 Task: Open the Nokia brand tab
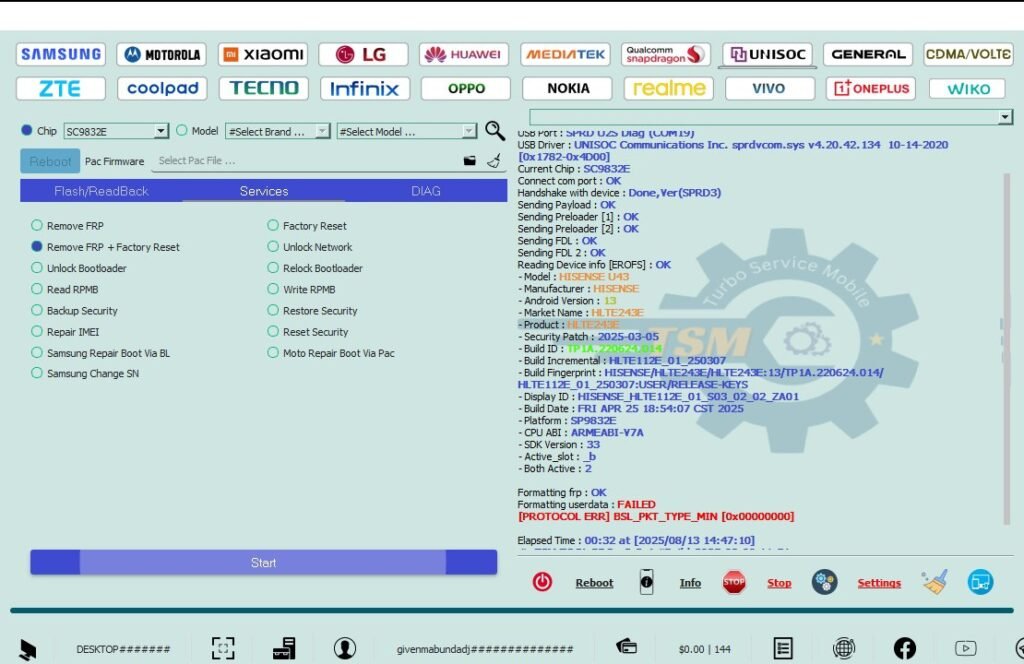tap(568, 88)
